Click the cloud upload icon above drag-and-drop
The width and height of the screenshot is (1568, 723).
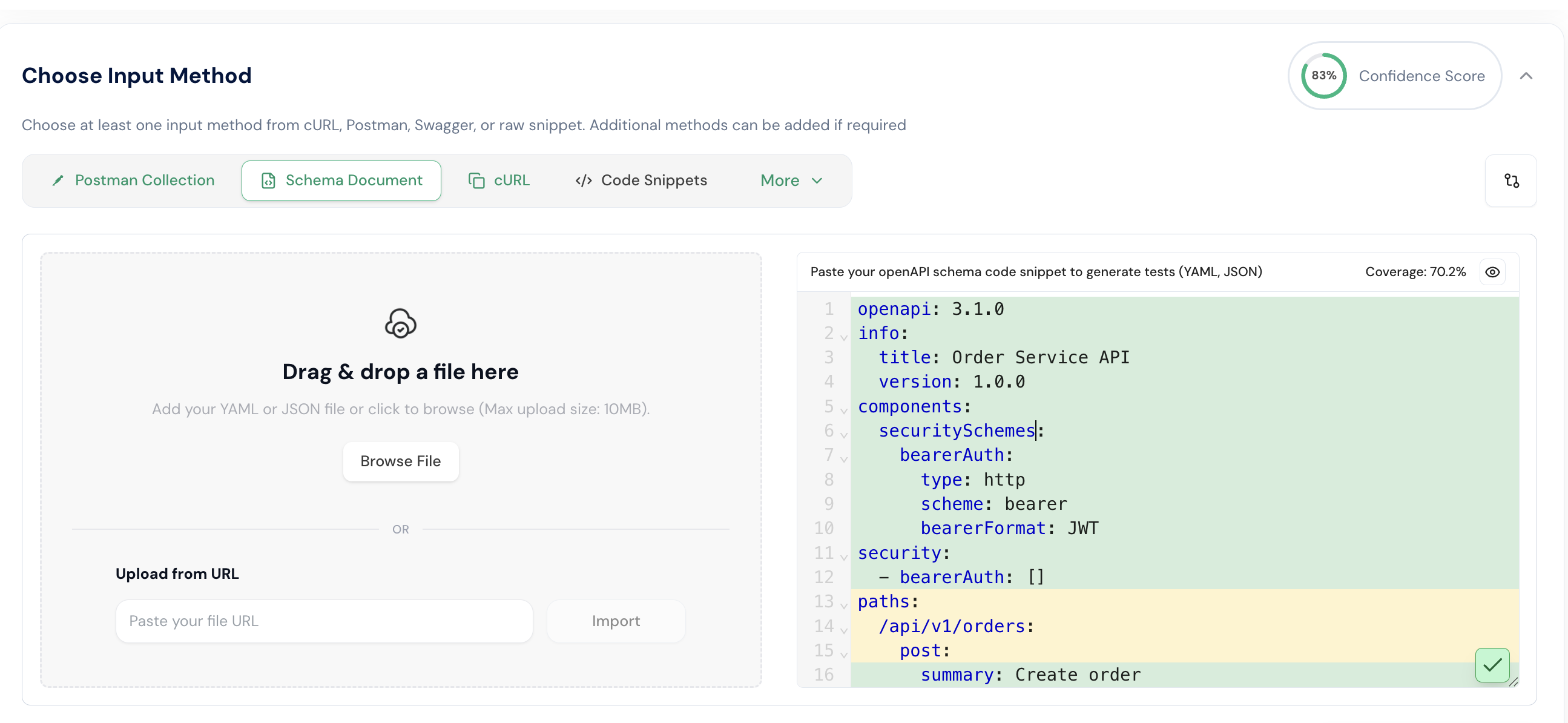pos(400,323)
